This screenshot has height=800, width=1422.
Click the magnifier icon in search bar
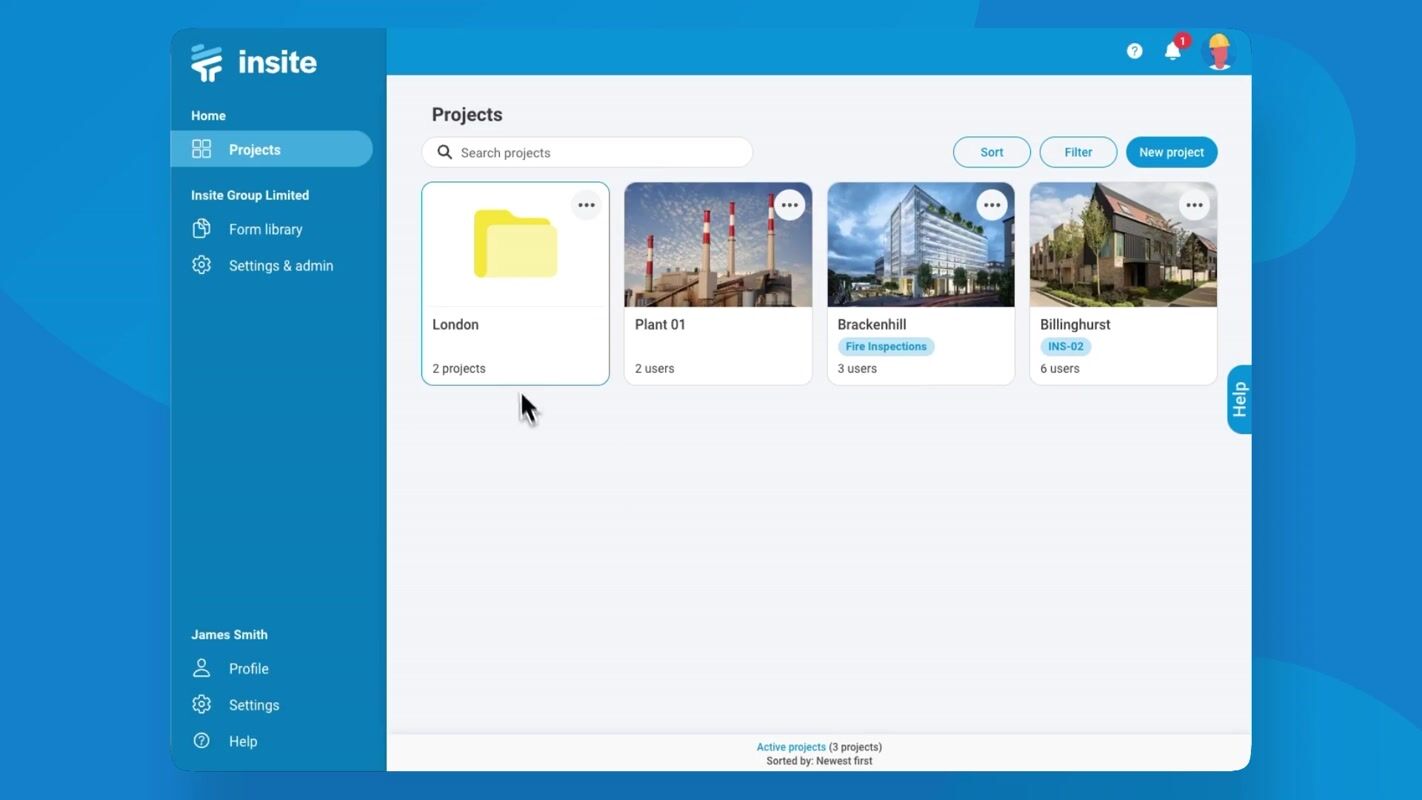(x=445, y=152)
